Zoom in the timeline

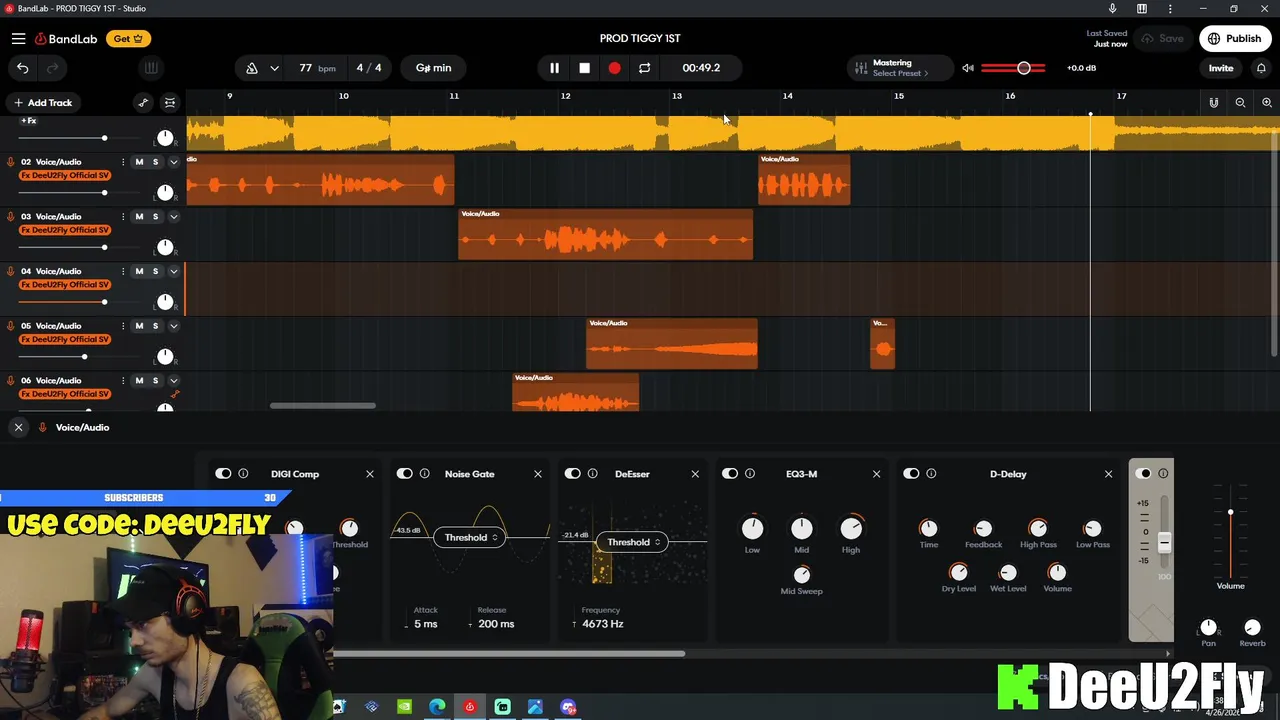click(1267, 103)
